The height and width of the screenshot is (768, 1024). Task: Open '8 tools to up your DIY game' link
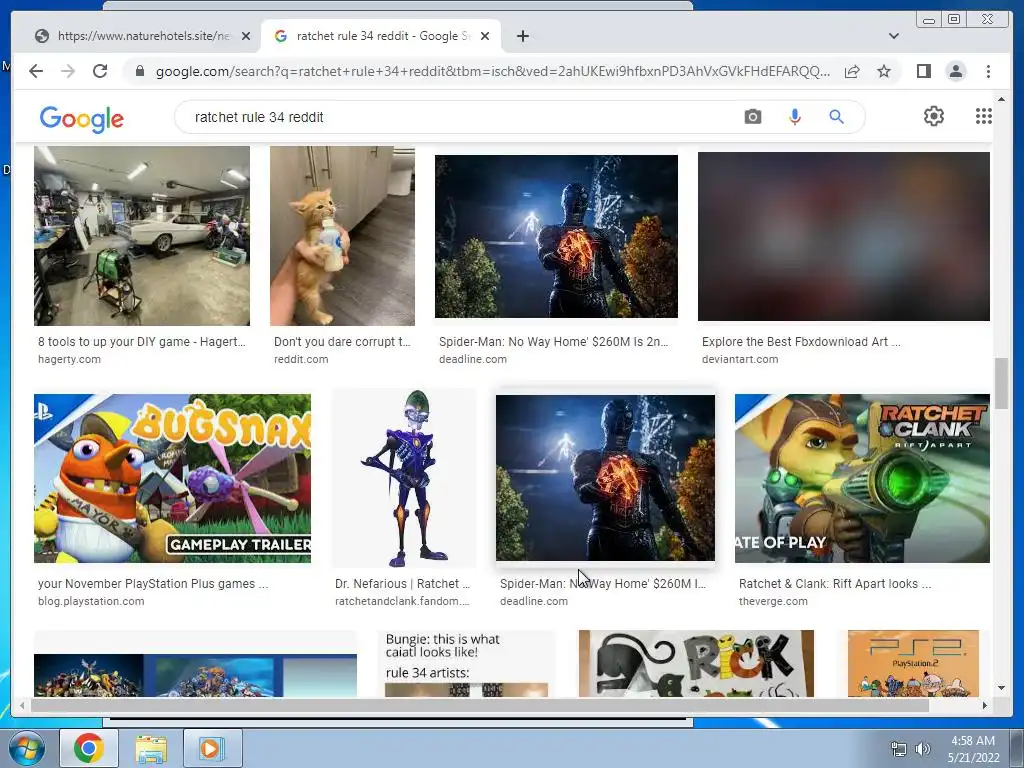[142, 342]
